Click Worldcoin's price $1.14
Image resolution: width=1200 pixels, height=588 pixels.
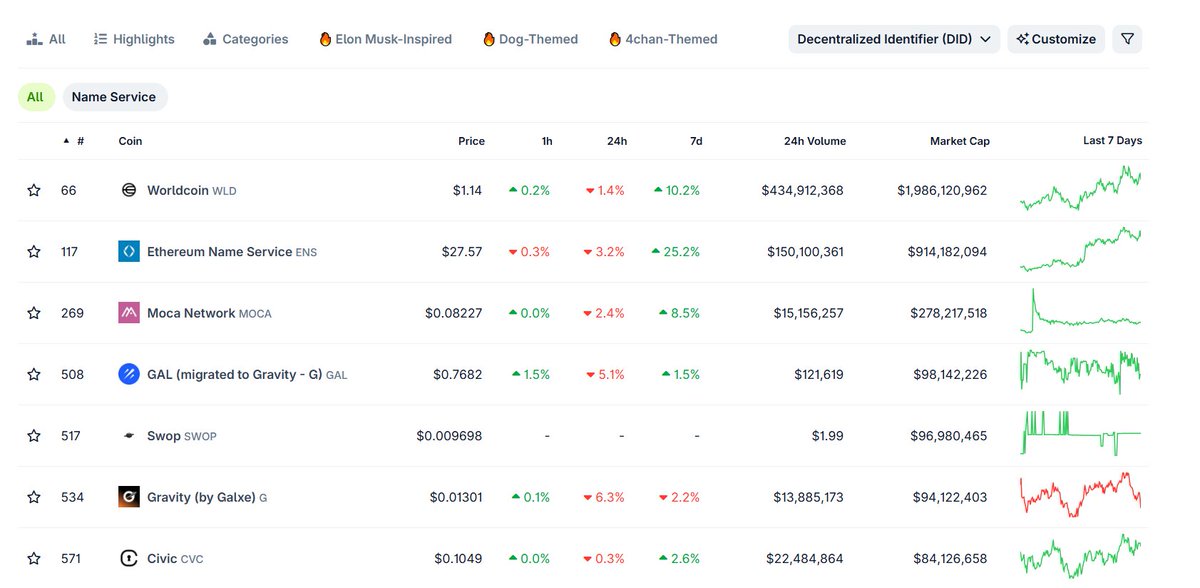467,190
